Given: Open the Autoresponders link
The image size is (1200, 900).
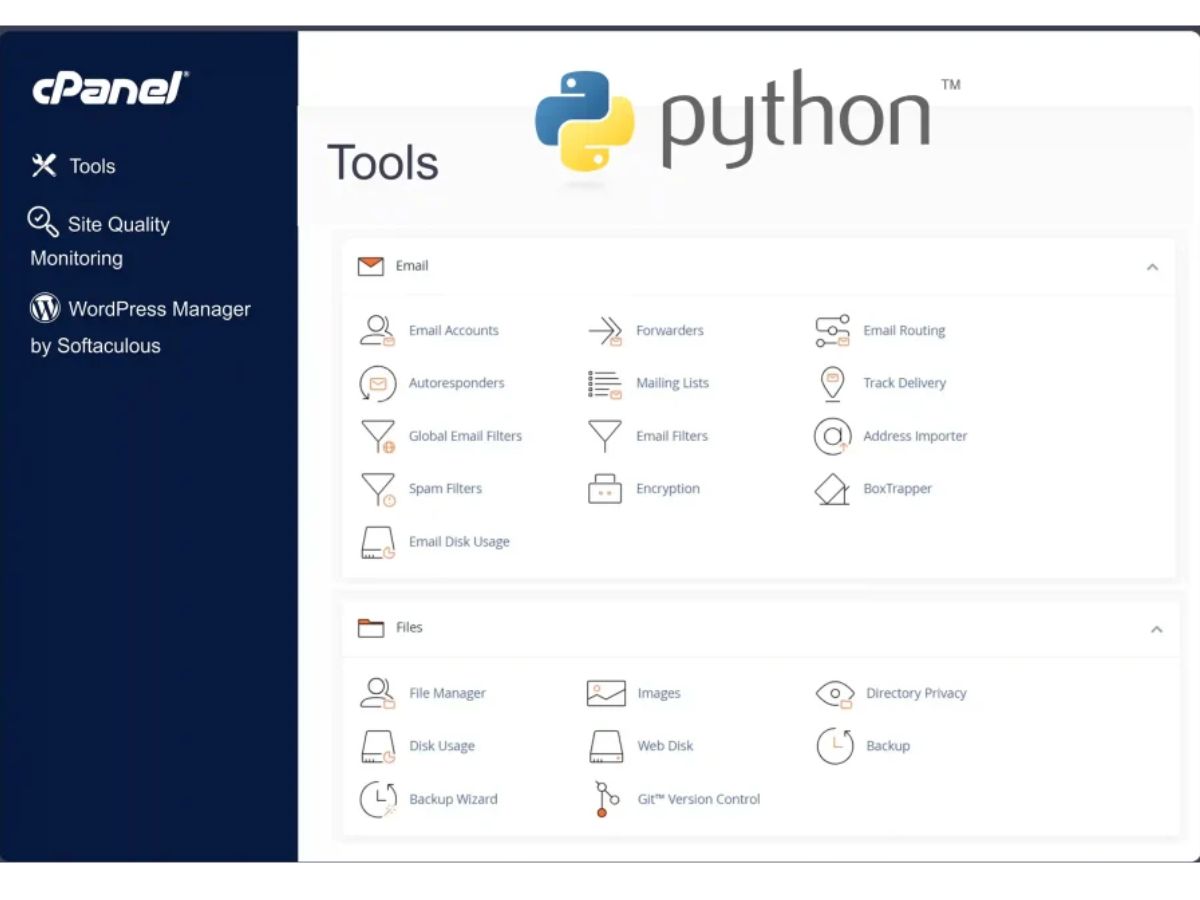Looking at the screenshot, I should pyautogui.click(x=456, y=383).
